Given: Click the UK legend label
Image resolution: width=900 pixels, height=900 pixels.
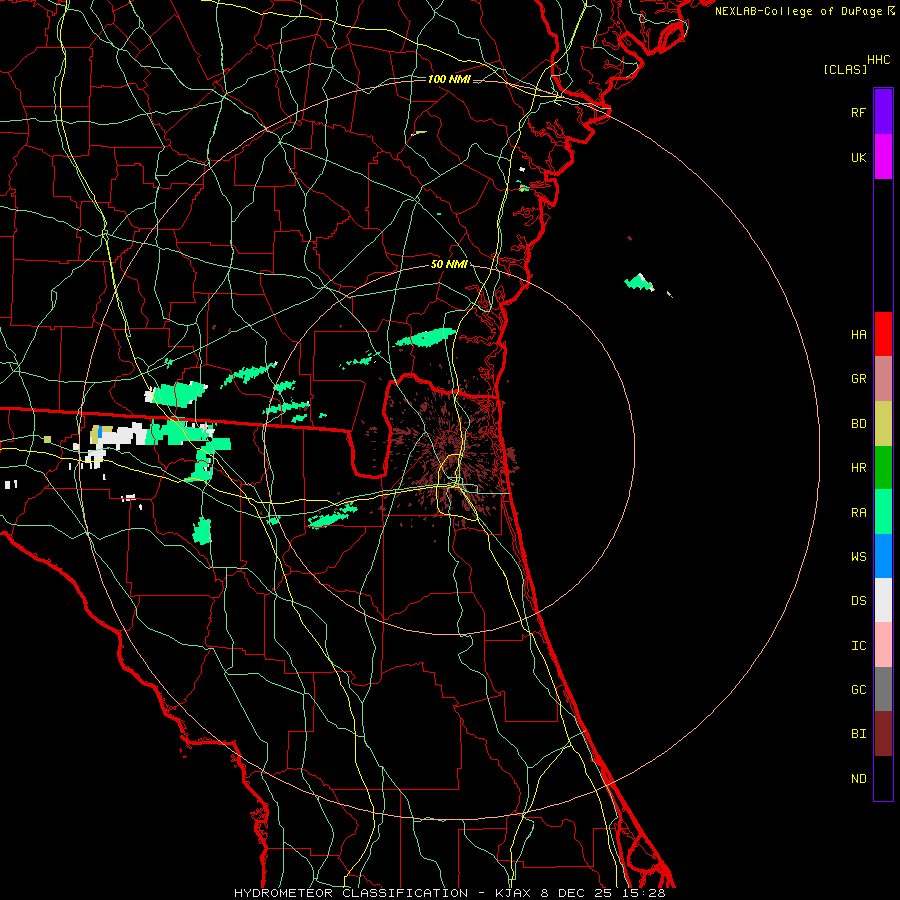Looking at the screenshot, I should pyautogui.click(x=858, y=157).
